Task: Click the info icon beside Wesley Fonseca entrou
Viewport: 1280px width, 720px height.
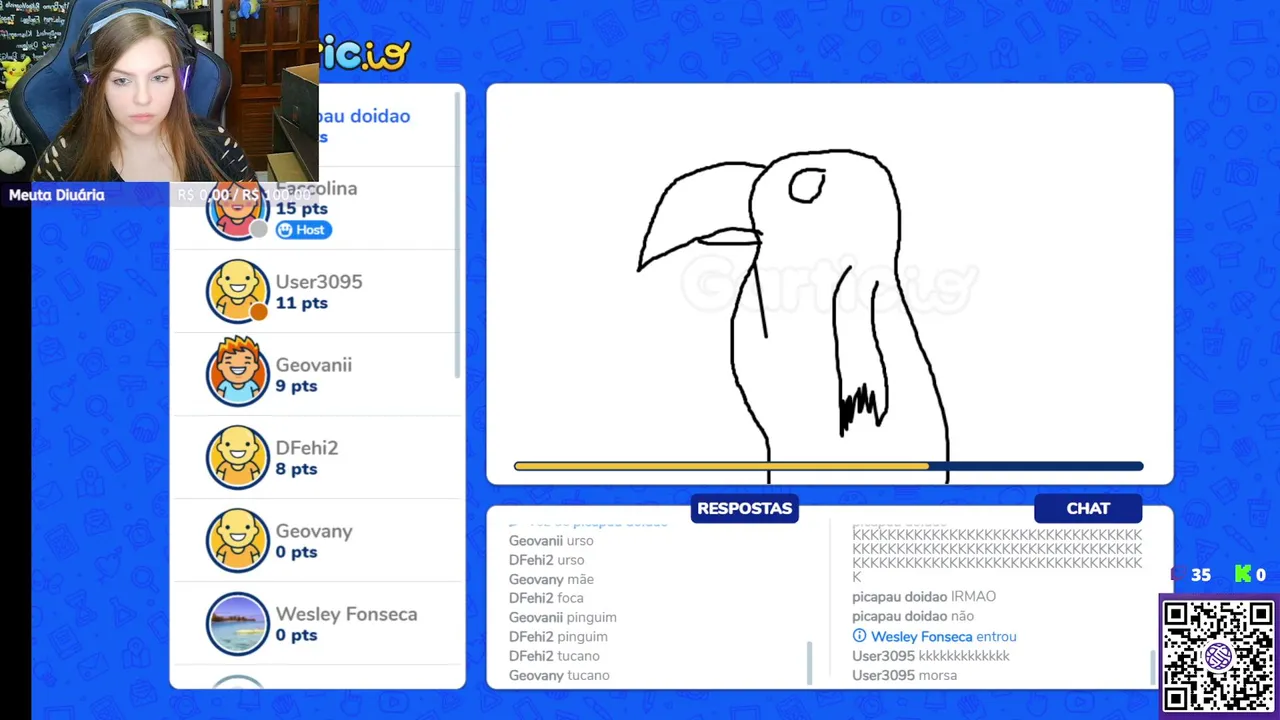Action: click(x=859, y=636)
